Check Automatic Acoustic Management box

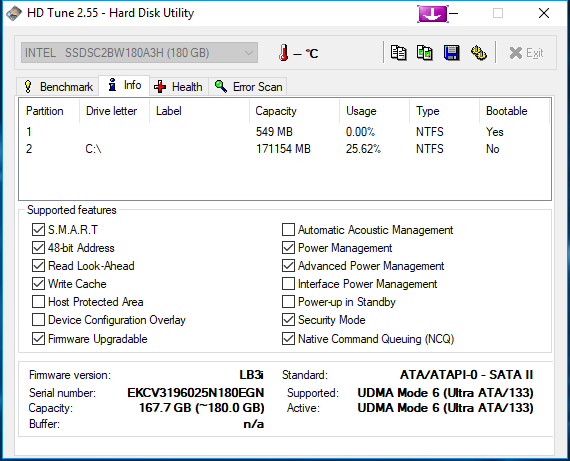click(x=288, y=230)
